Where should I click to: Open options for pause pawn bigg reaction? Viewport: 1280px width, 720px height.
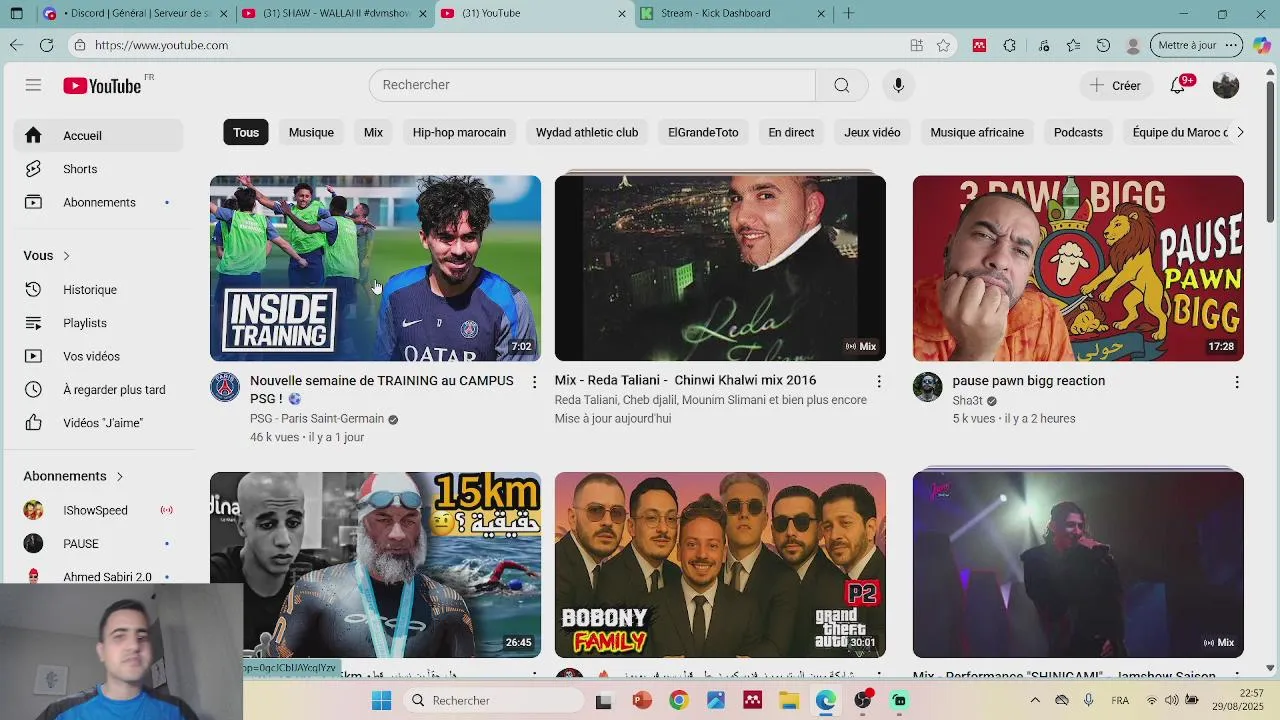click(x=1237, y=382)
